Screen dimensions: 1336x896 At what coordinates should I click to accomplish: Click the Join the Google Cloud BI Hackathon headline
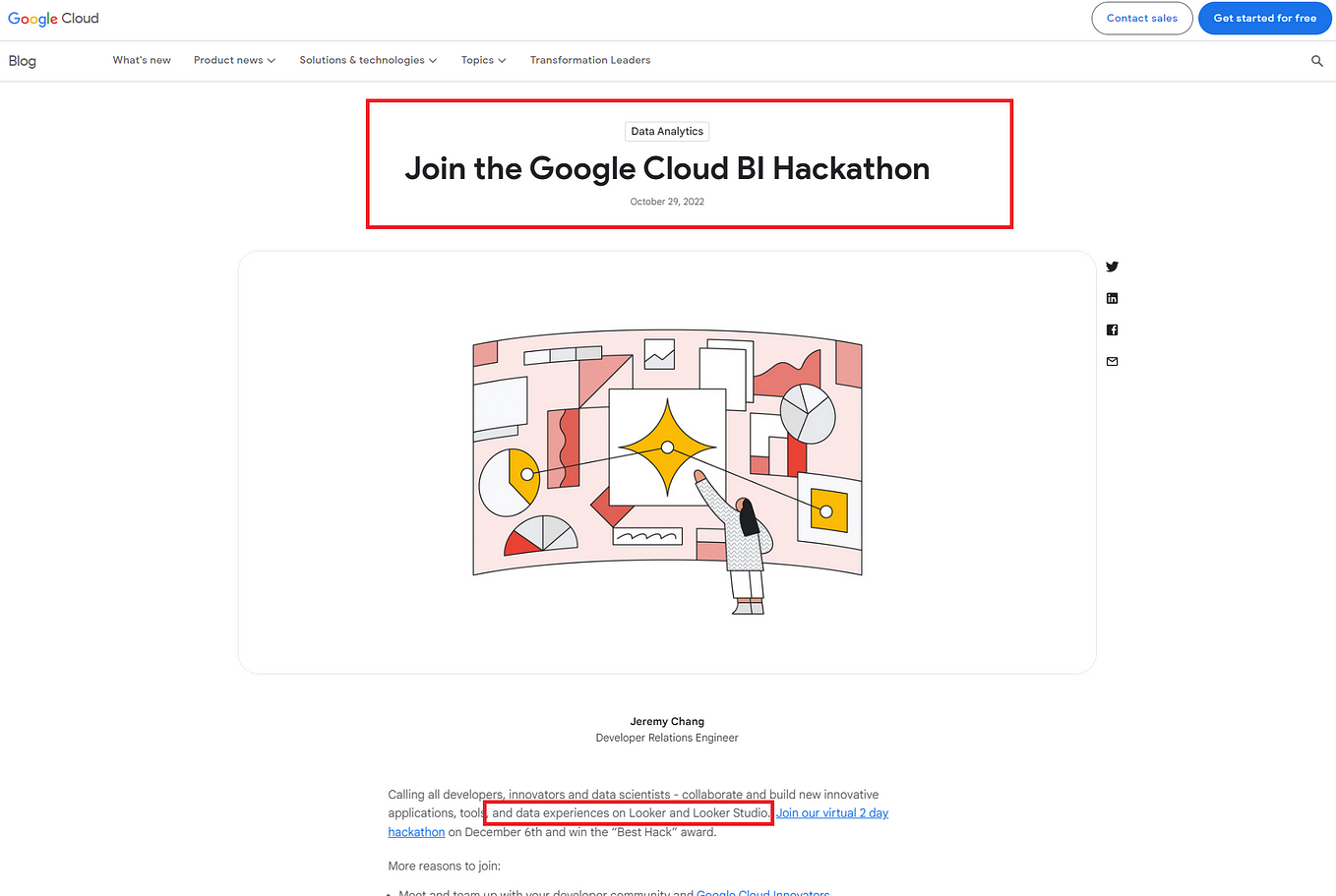[667, 168]
